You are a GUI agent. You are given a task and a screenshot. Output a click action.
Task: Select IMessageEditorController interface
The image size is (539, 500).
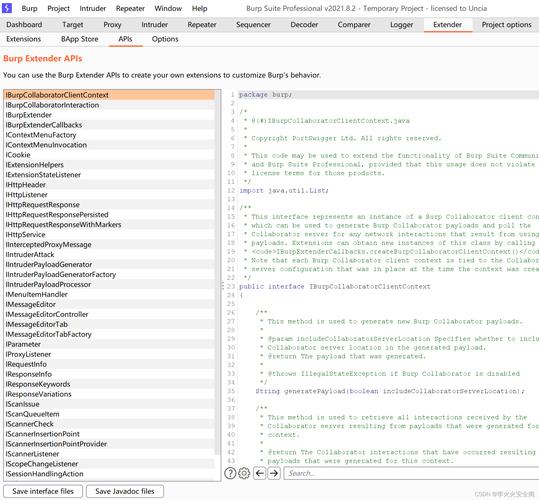[x=109, y=314]
